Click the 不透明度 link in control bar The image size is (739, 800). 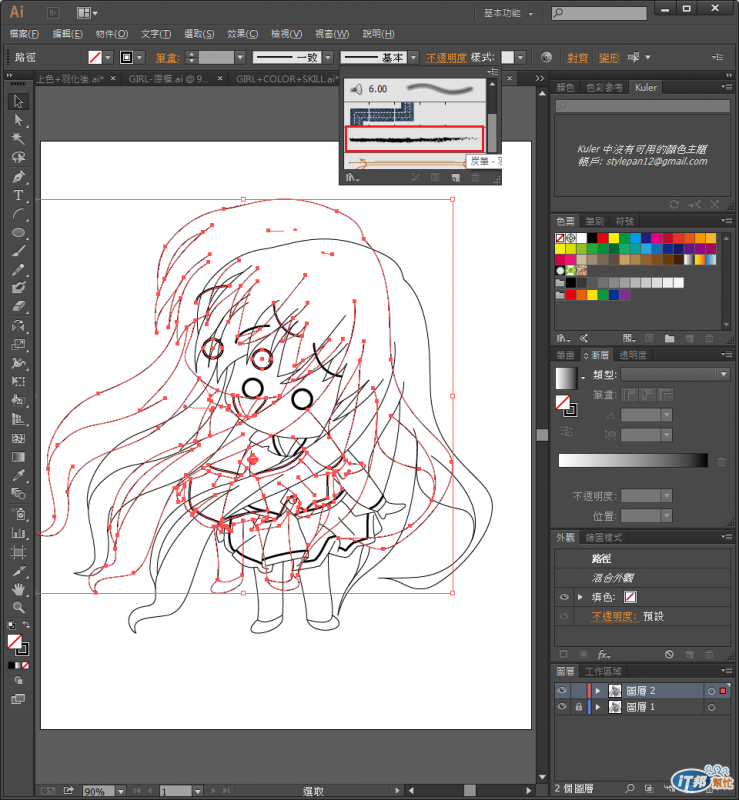(446, 58)
